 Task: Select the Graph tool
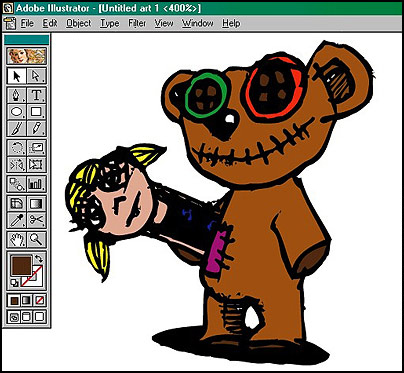[x=36, y=184]
